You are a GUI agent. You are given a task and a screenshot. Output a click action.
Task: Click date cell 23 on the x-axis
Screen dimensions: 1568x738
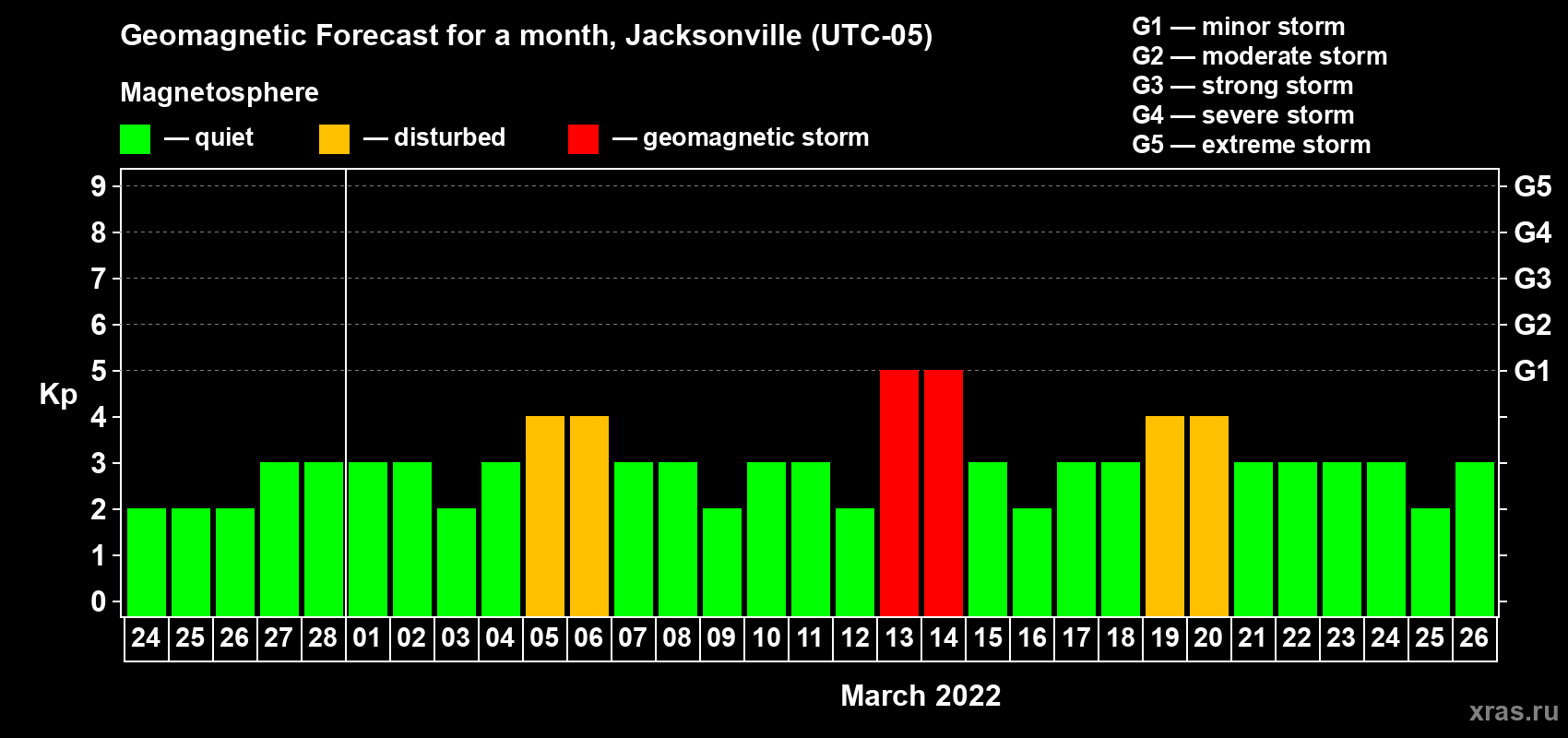(1342, 638)
